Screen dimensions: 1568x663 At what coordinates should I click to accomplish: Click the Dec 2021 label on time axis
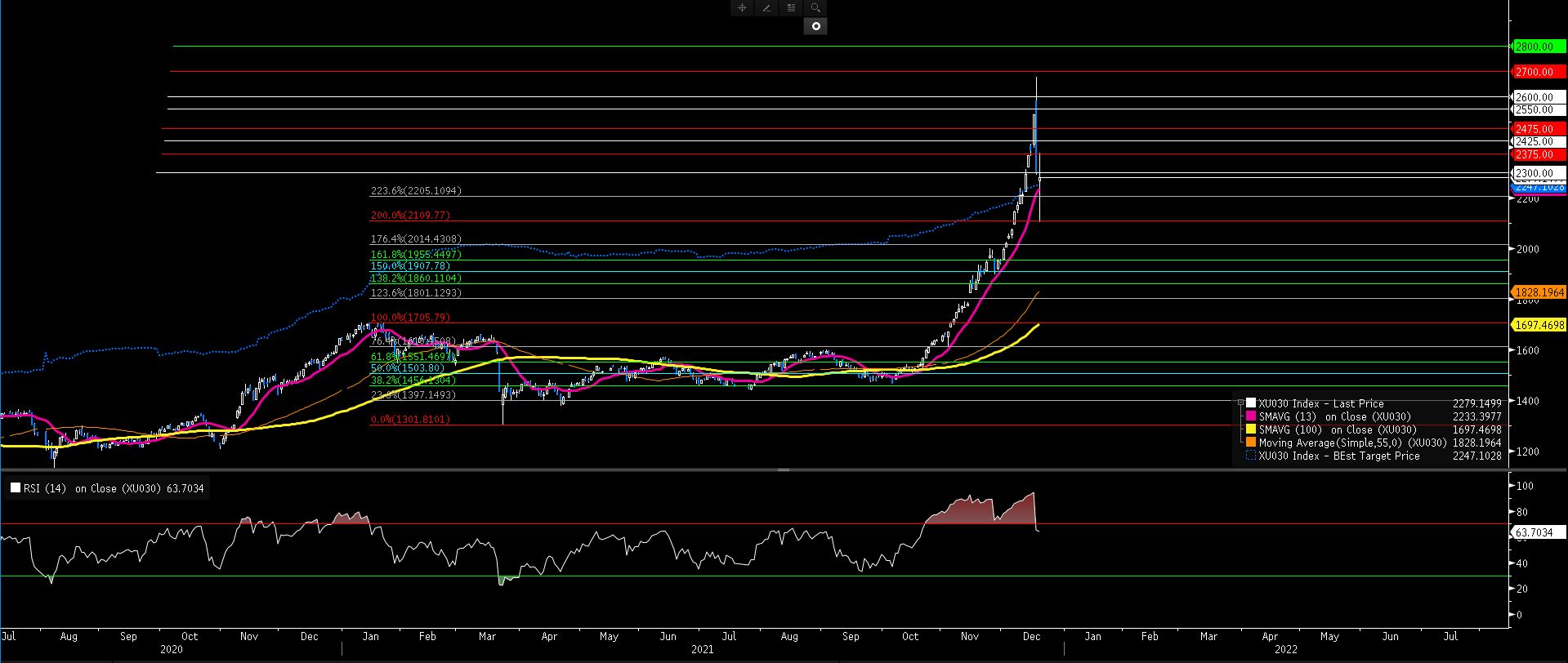[1031, 636]
